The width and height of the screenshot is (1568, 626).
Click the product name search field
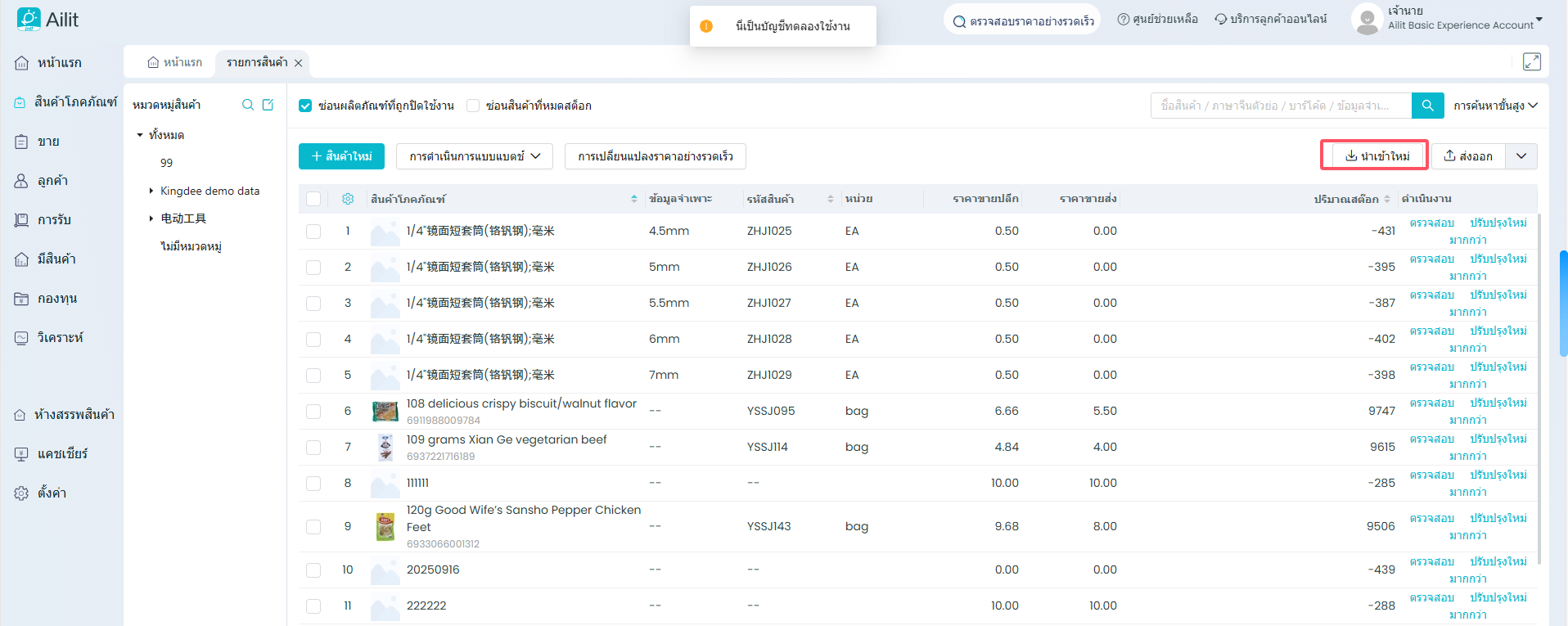click(x=1281, y=106)
